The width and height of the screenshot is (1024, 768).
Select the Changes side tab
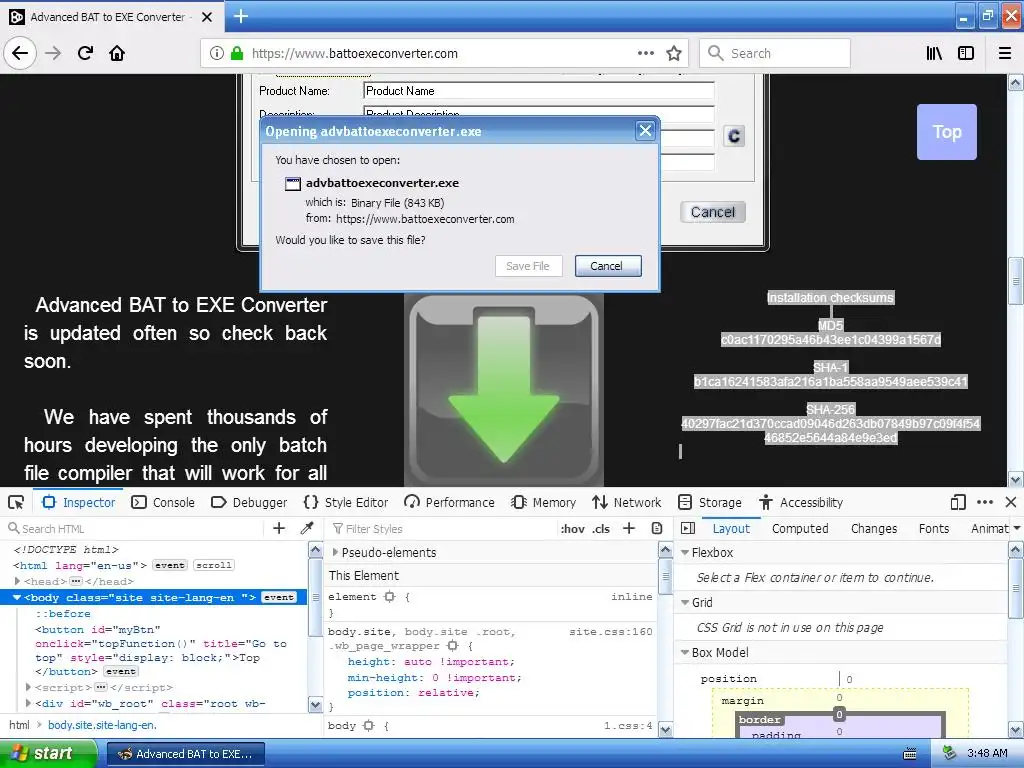click(x=874, y=528)
